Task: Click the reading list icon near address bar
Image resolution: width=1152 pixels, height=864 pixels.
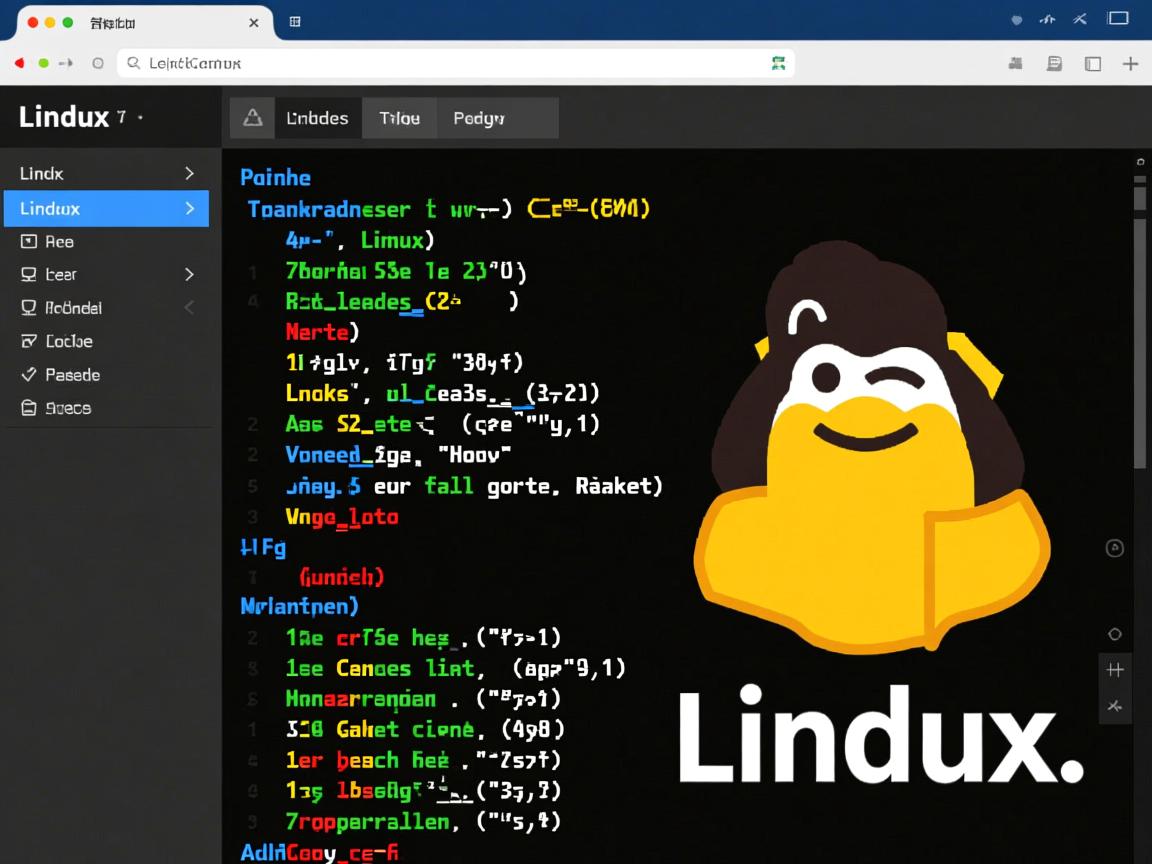Action: coord(1054,63)
